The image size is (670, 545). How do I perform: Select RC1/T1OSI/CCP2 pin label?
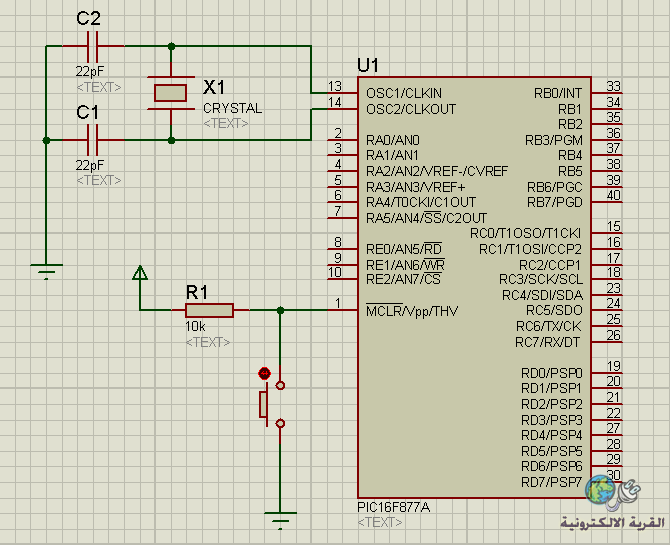pos(530,249)
